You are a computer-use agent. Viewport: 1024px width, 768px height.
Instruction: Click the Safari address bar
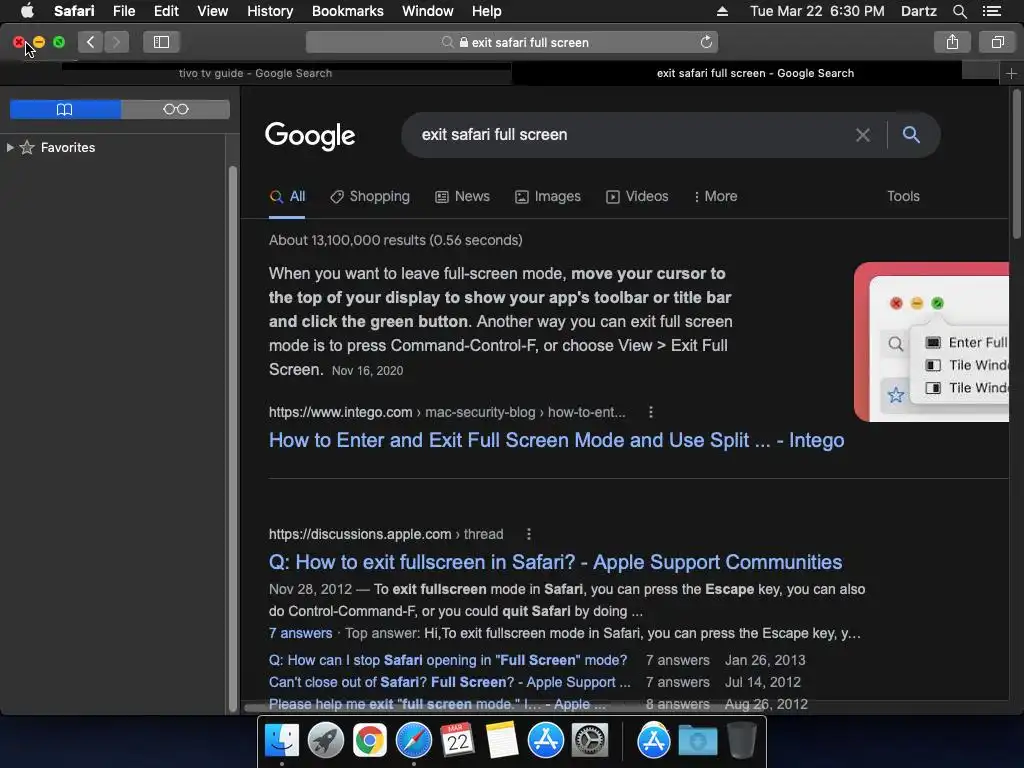click(x=512, y=42)
